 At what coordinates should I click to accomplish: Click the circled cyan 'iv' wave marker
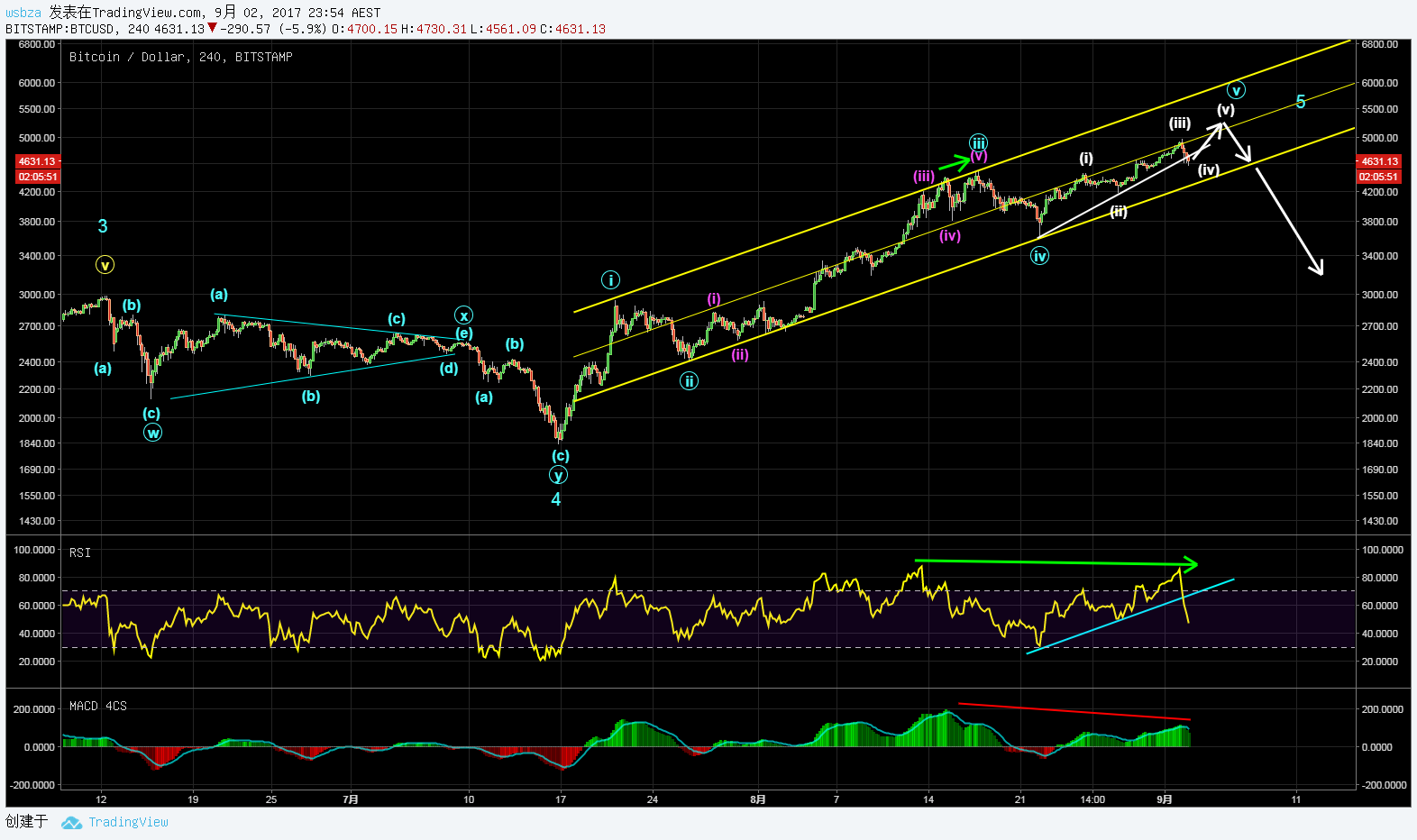[x=1040, y=256]
